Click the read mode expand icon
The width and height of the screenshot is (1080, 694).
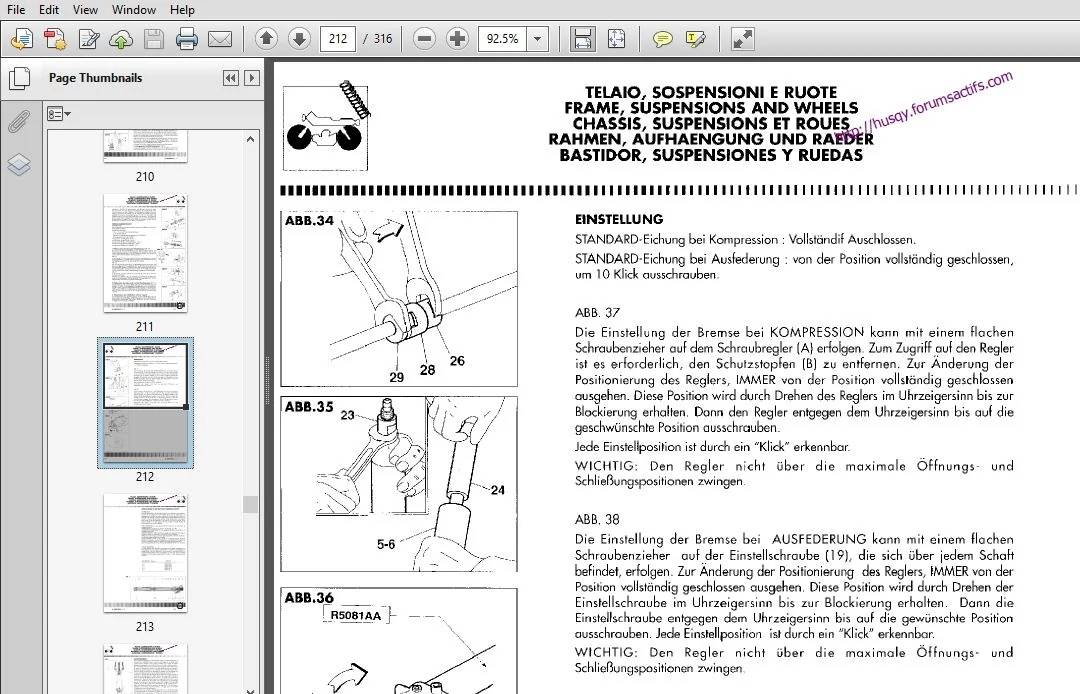coord(742,39)
